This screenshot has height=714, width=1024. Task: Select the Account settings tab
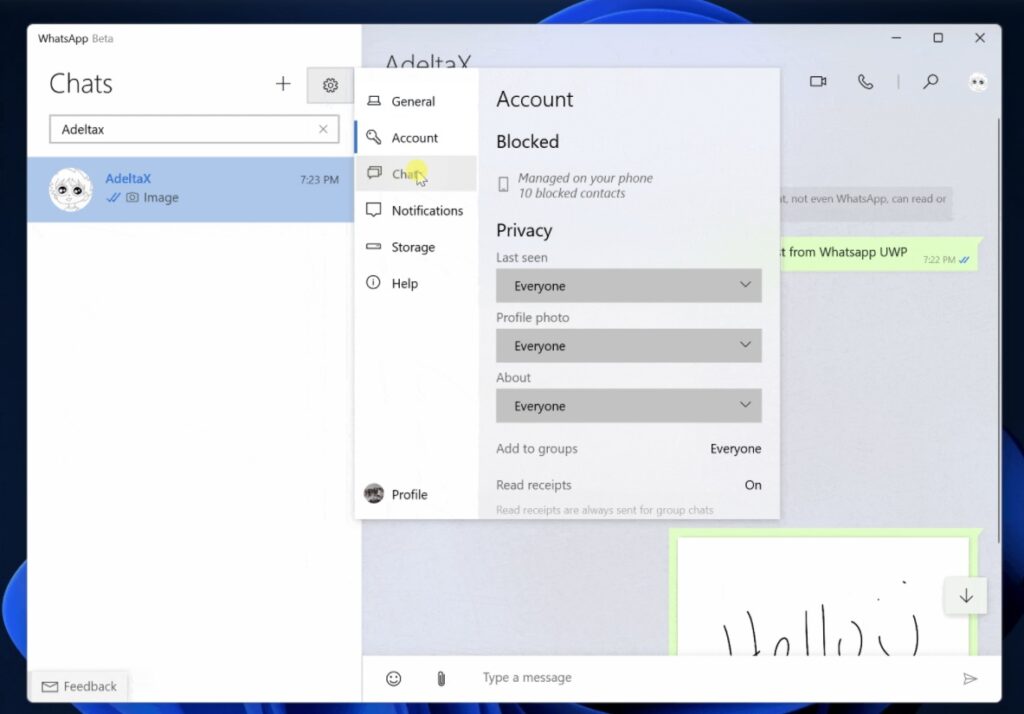click(x=417, y=138)
